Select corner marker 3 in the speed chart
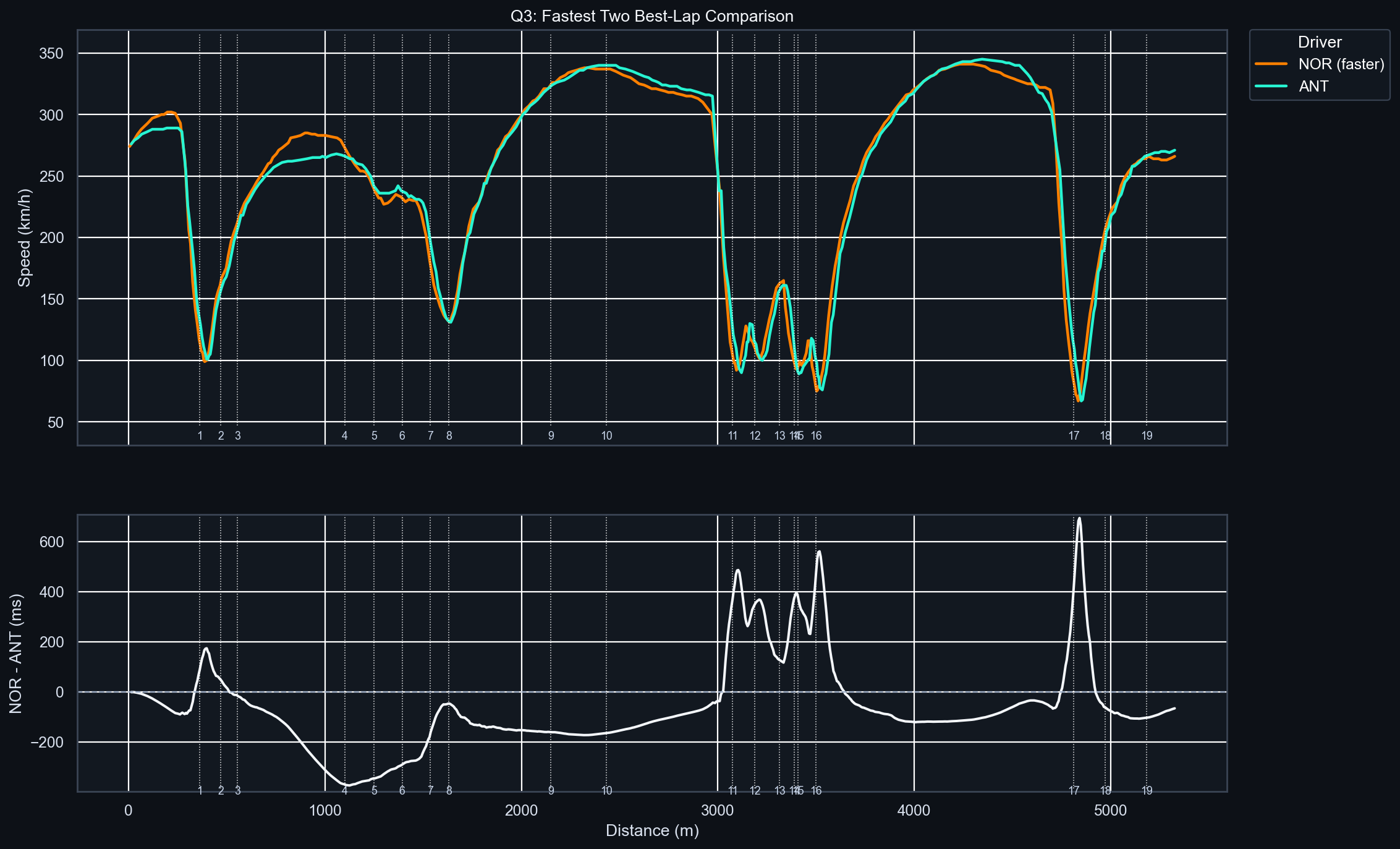The height and width of the screenshot is (849, 1400). (x=238, y=436)
